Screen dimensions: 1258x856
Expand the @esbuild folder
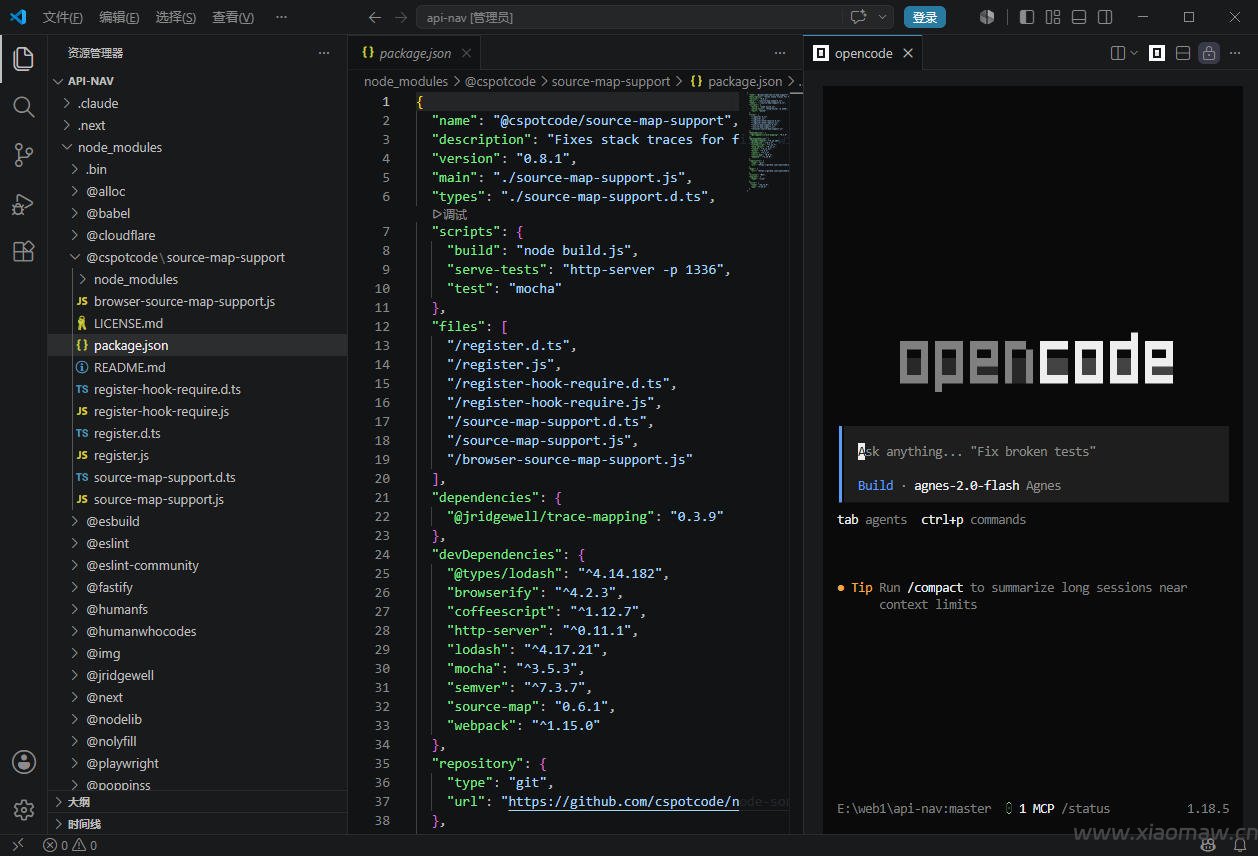coord(198,521)
